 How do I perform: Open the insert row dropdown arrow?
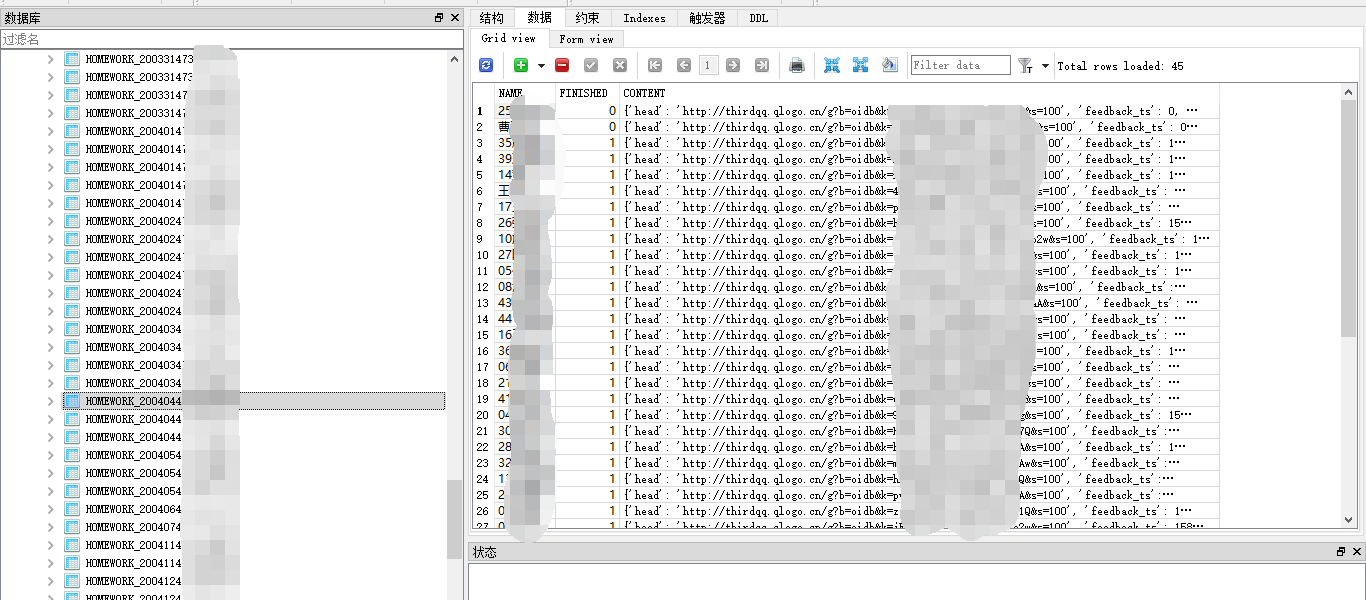[x=540, y=65]
